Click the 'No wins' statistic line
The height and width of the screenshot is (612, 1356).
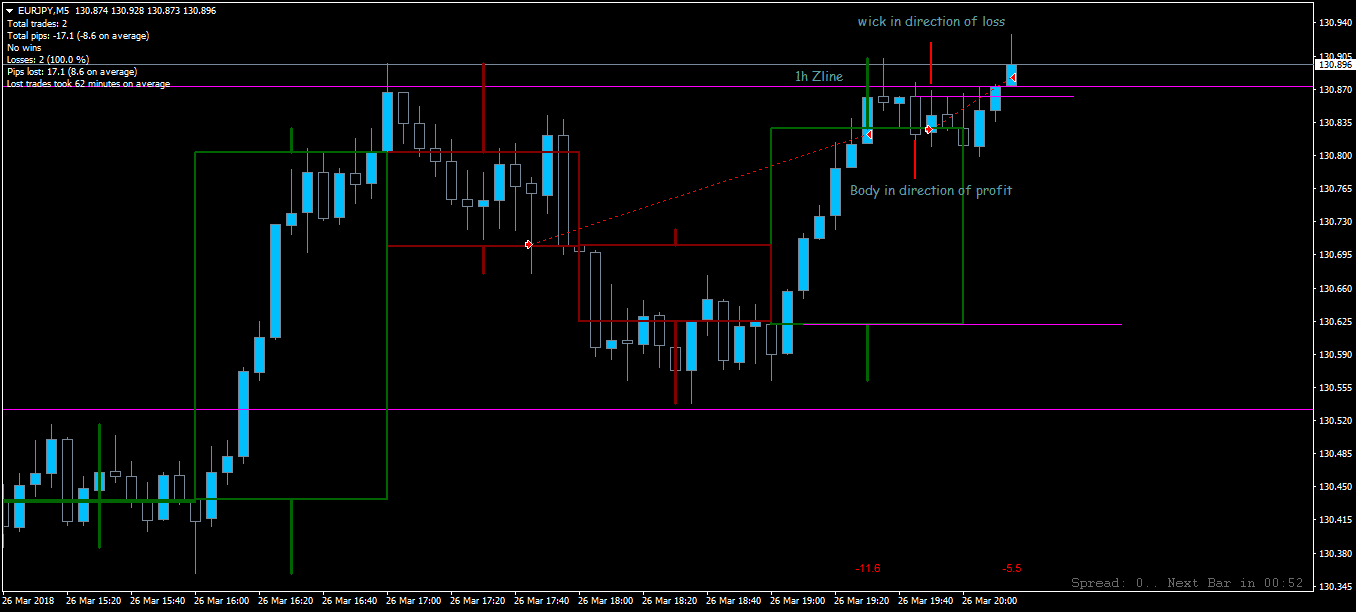coord(24,48)
